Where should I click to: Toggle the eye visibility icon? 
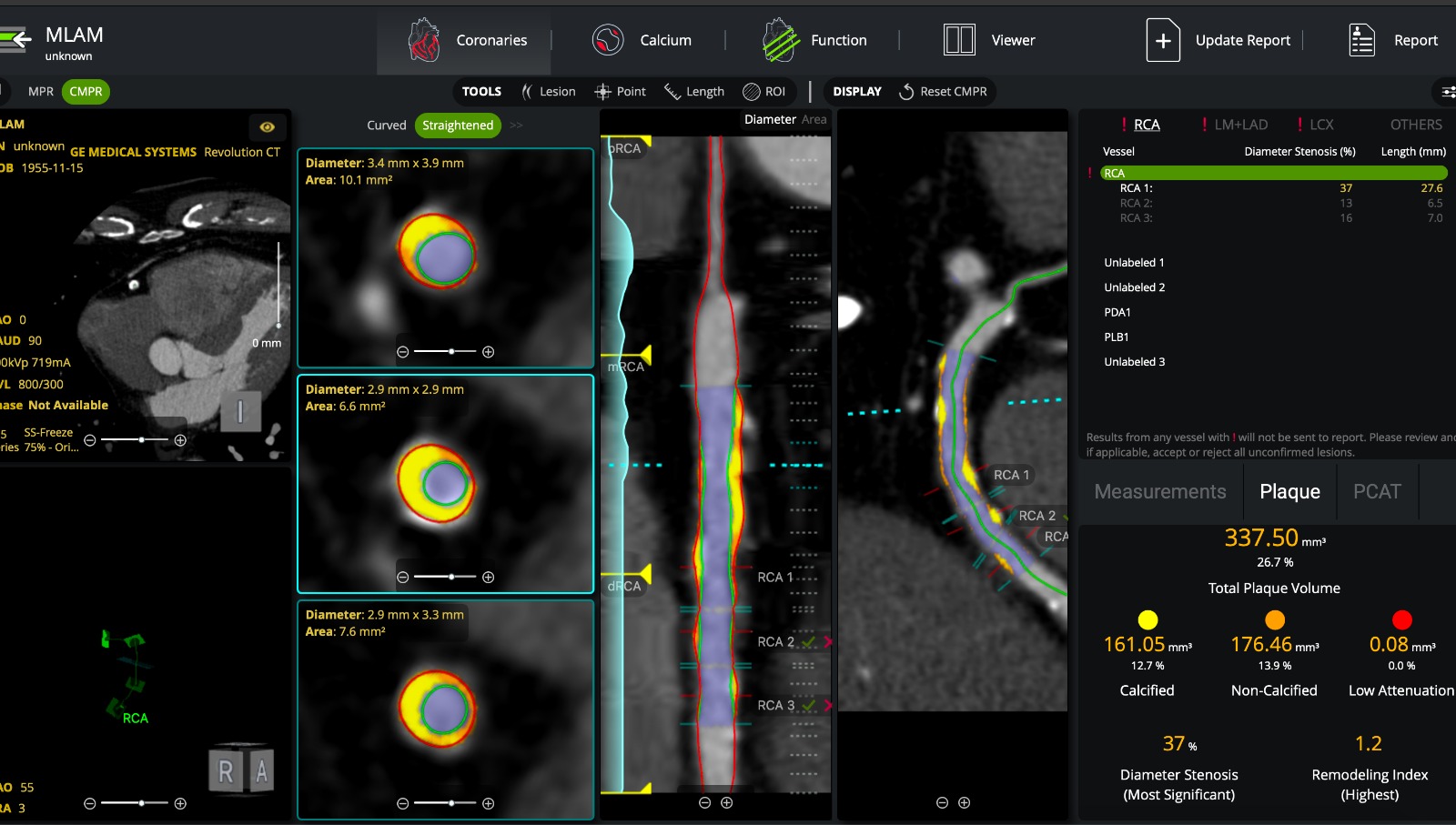(267, 127)
